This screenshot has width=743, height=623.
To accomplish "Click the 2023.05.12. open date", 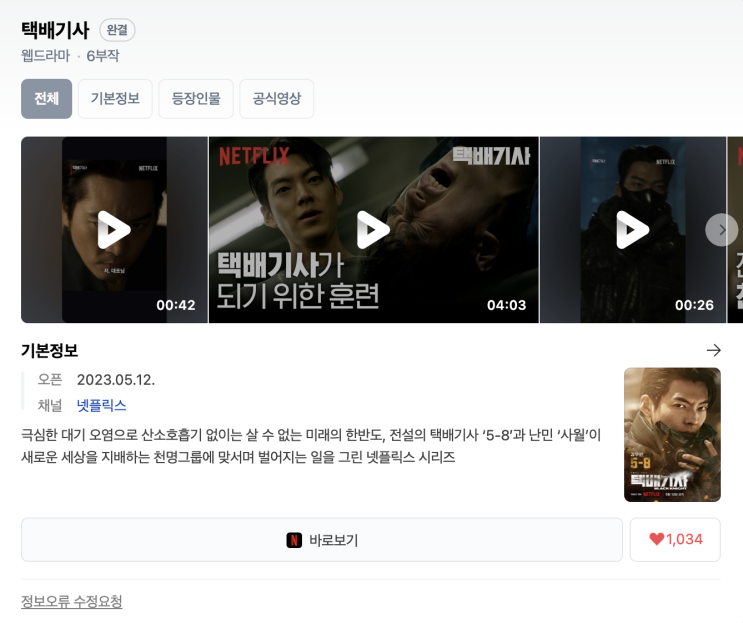I will pos(116,380).
